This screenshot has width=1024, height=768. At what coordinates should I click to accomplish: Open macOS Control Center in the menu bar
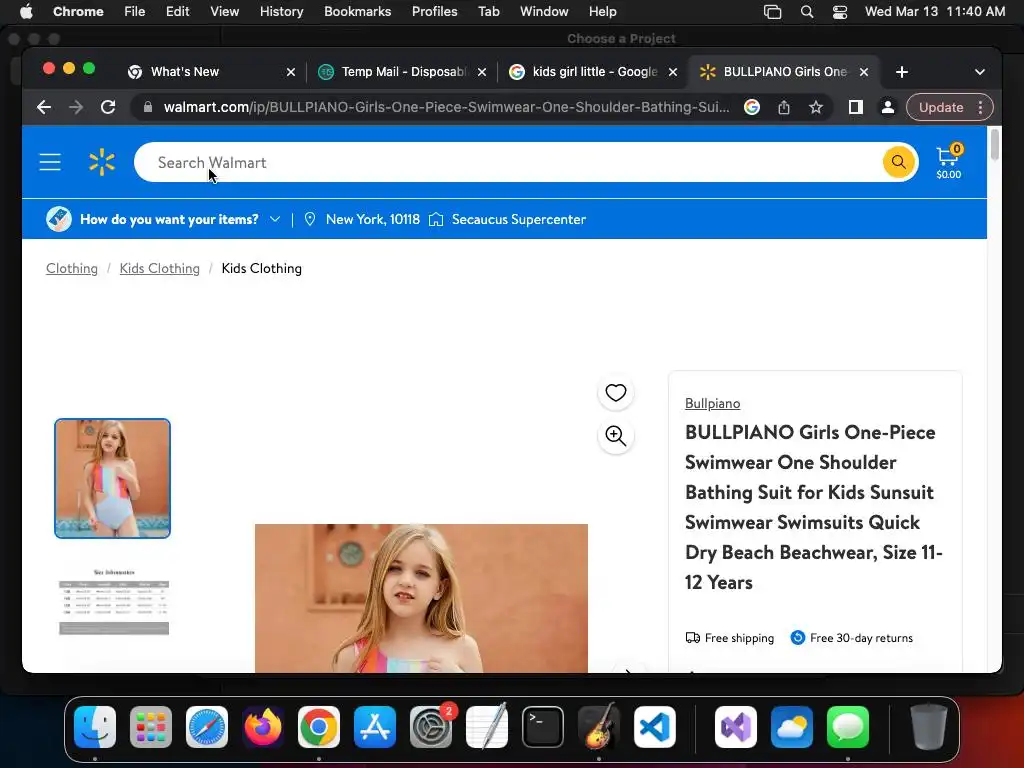(840, 12)
